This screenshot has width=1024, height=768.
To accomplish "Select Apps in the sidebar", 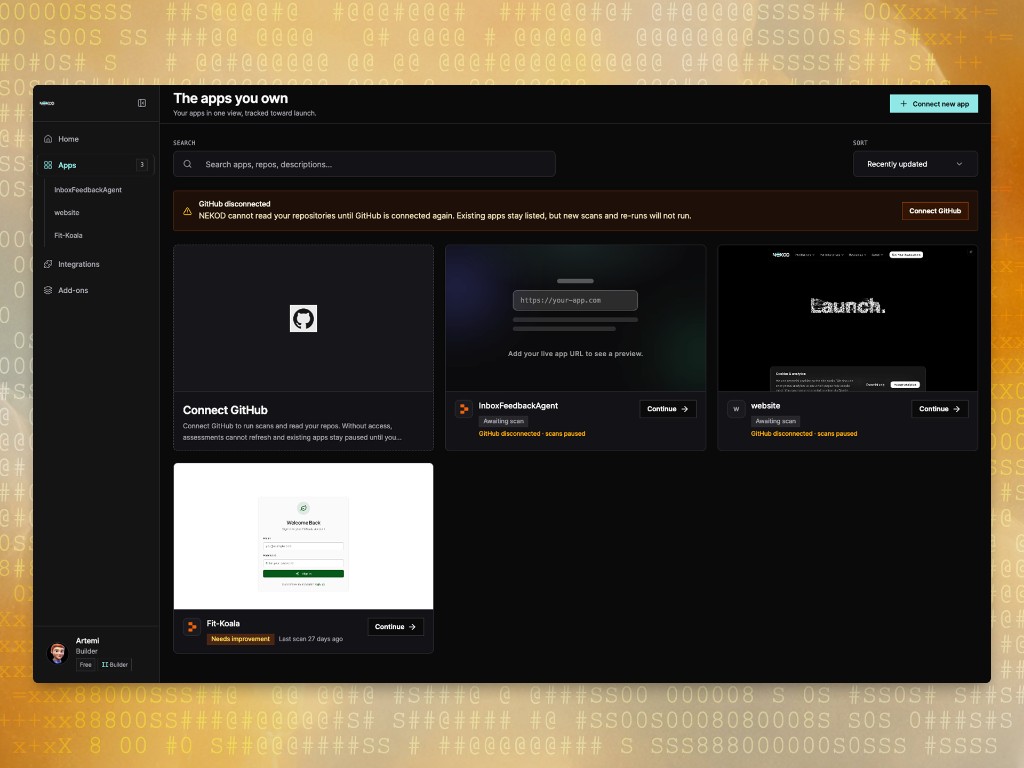I will pyautogui.click(x=95, y=165).
